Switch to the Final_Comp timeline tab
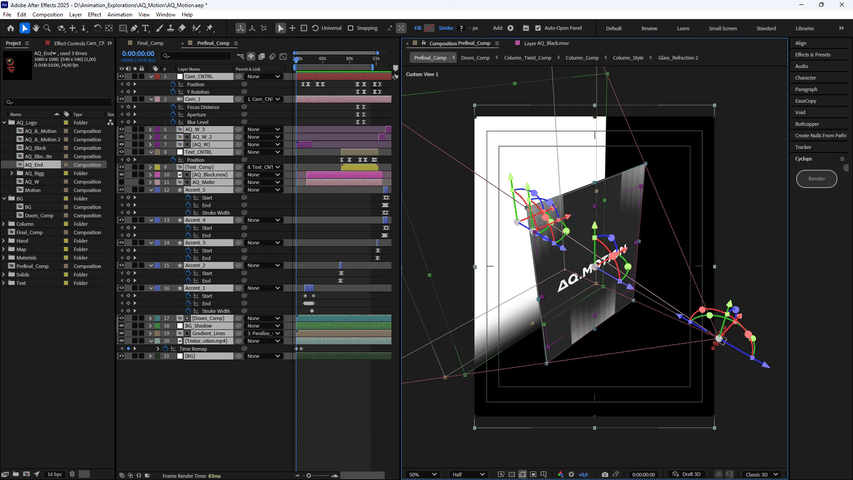 click(150, 43)
